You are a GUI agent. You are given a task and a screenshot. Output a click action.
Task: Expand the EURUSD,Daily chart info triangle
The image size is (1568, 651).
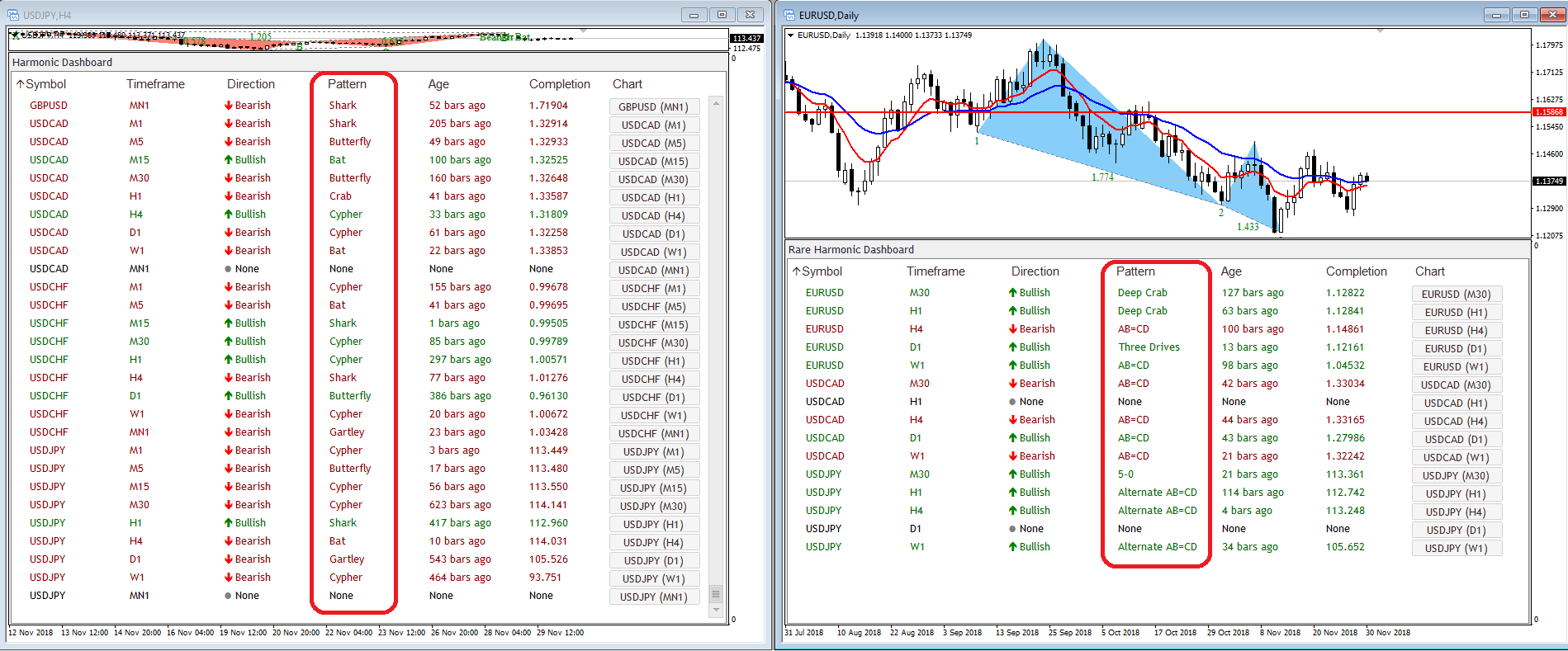[x=791, y=35]
